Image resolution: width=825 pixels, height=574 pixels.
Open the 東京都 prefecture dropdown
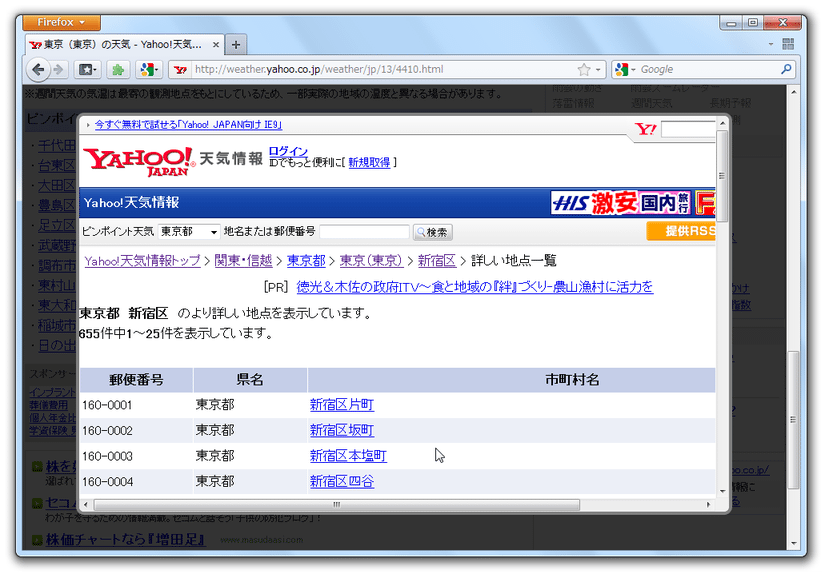(188, 231)
